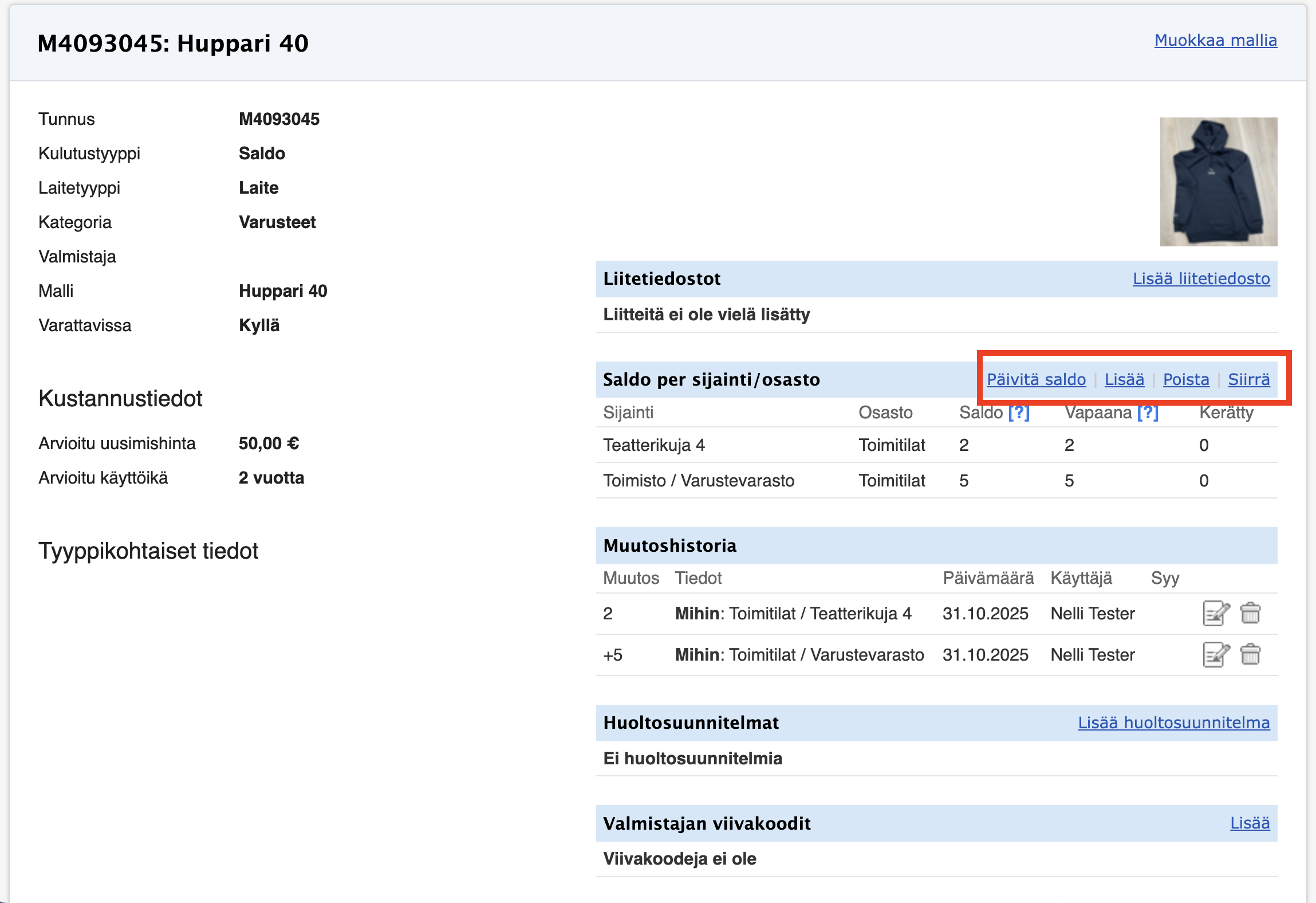Click the Muutoshistoria section header
1316x903 pixels.
coord(669,545)
